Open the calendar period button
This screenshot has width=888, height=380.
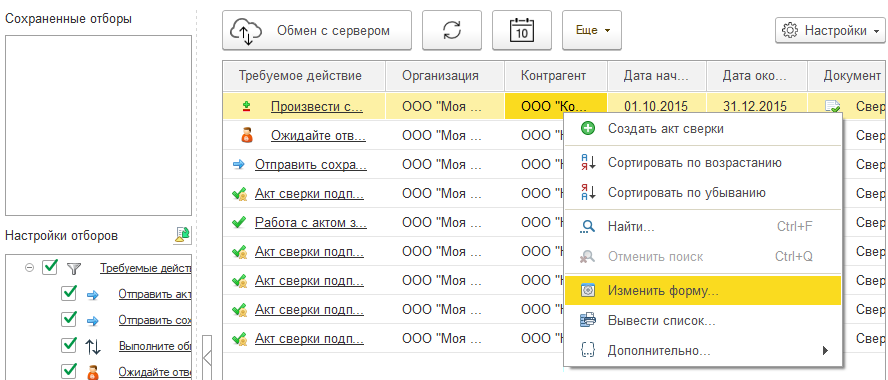[x=522, y=31]
